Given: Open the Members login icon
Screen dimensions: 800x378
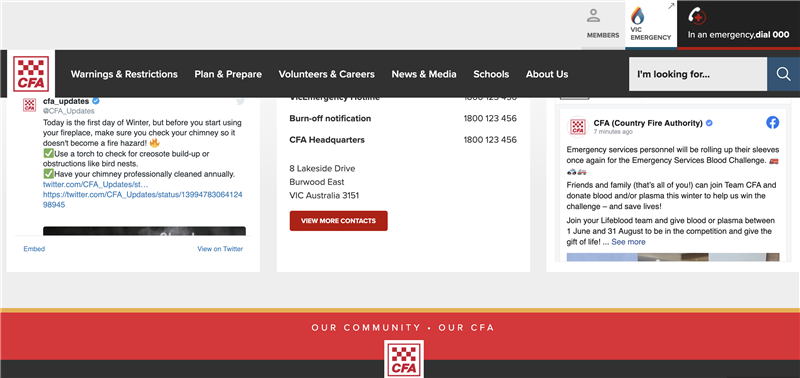Looking at the screenshot, I should pos(593,15).
